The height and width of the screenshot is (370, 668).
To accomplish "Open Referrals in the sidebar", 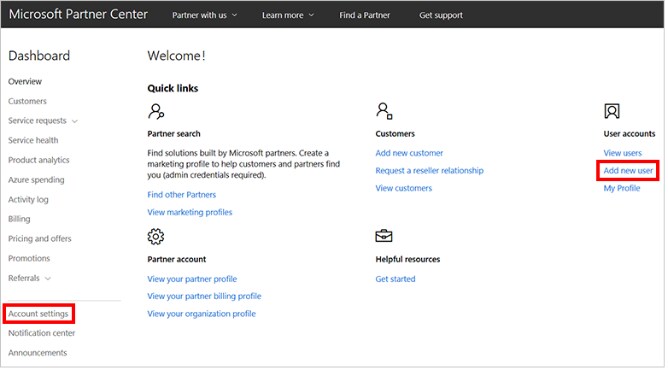I will coord(24,278).
